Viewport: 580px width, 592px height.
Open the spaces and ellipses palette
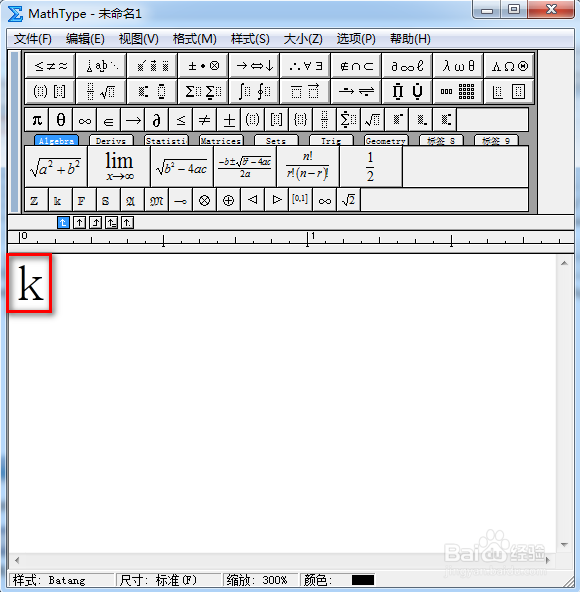point(101,66)
